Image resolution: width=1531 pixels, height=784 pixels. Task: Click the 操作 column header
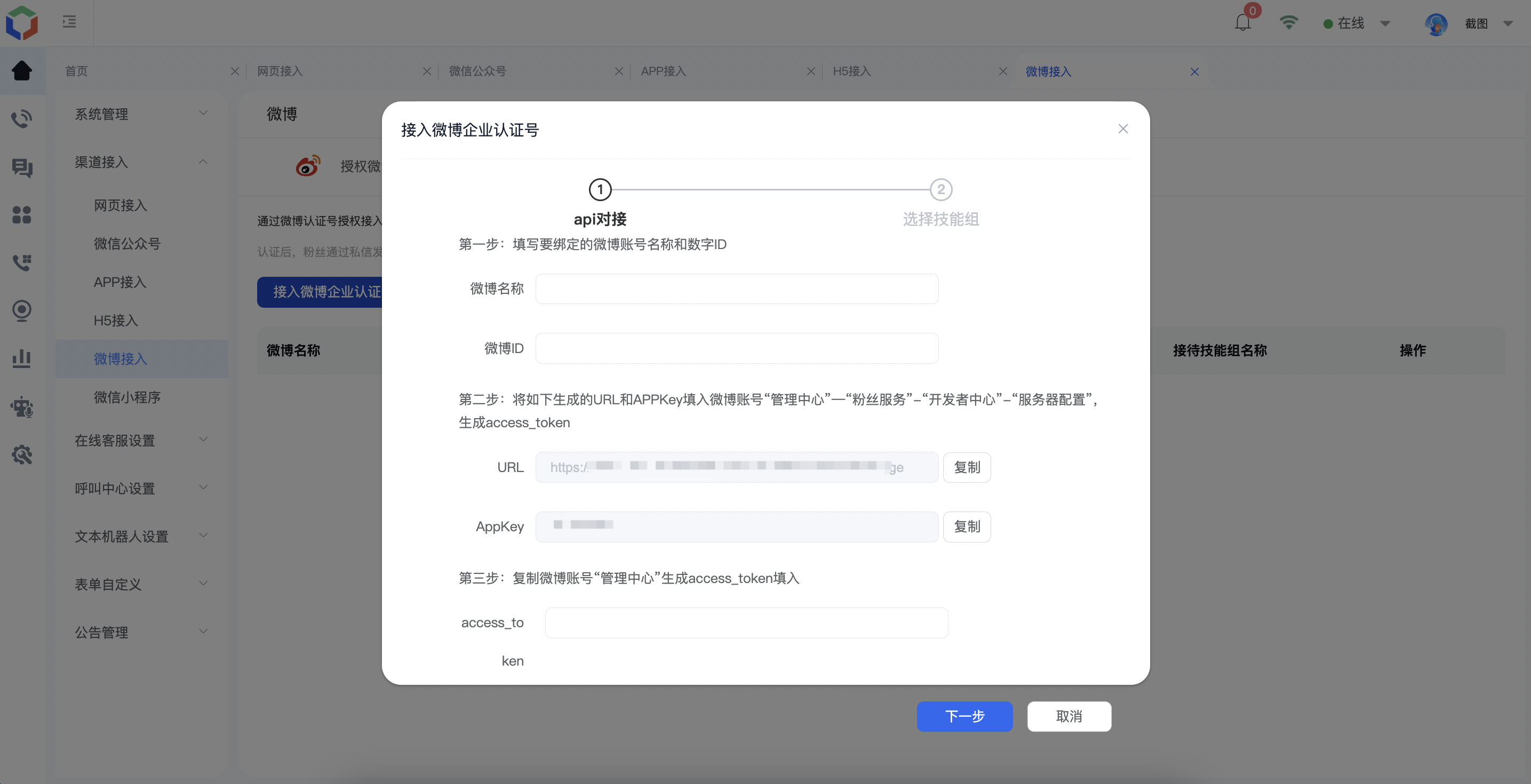point(1413,351)
